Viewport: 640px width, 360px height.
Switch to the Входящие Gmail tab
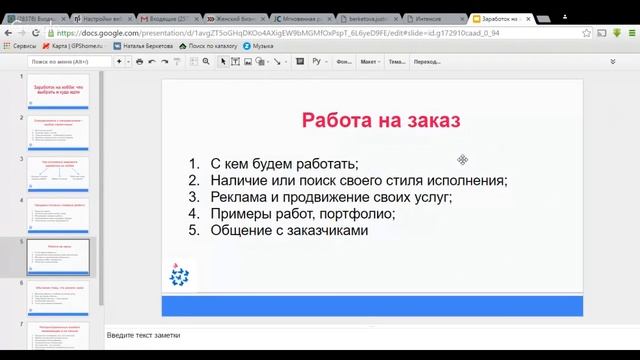click(x=169, y=19)
